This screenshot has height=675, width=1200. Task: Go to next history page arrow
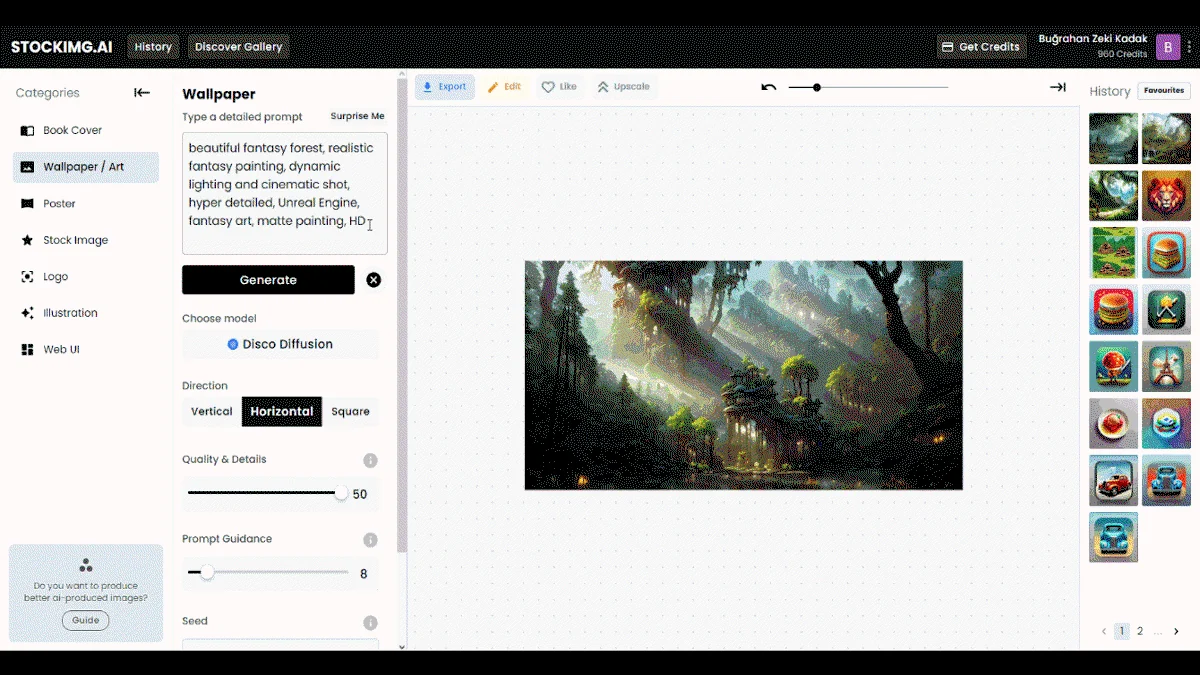pos(1176,632)
